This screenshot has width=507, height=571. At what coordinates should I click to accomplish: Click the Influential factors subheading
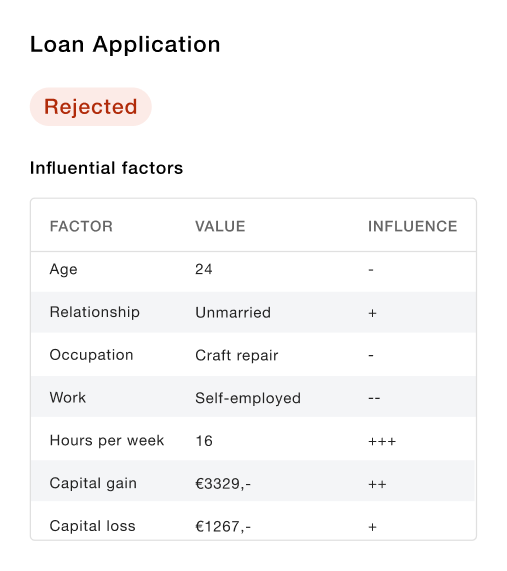106,168
